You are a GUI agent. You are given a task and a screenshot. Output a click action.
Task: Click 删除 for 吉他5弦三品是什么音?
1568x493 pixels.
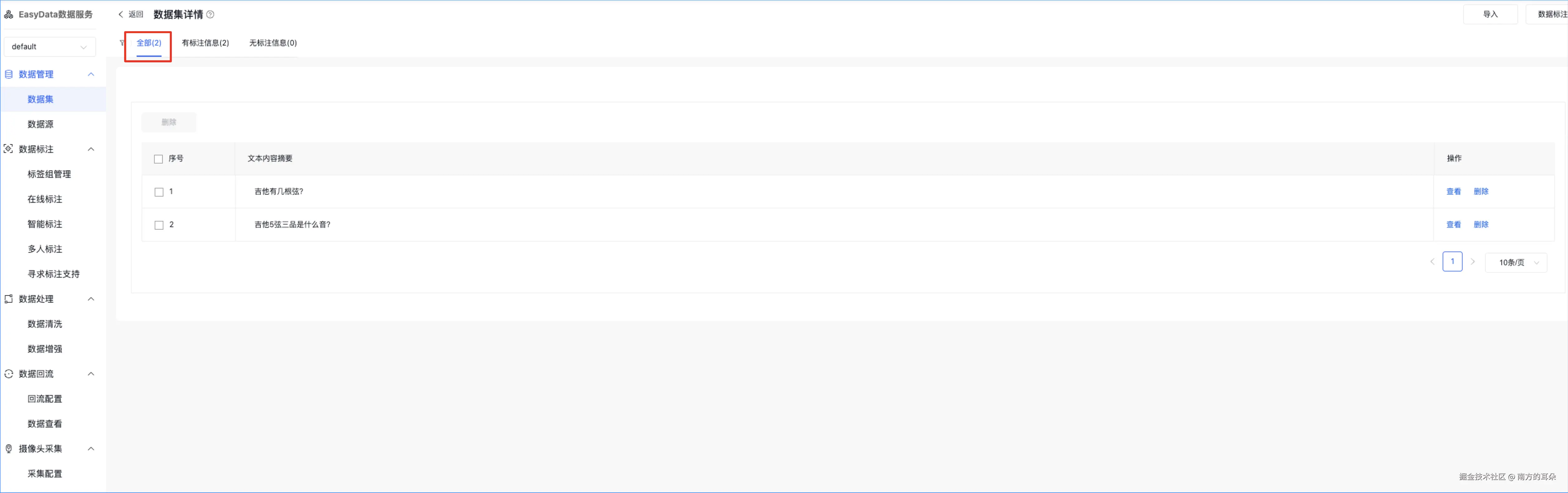click(x=1480, y=224)
